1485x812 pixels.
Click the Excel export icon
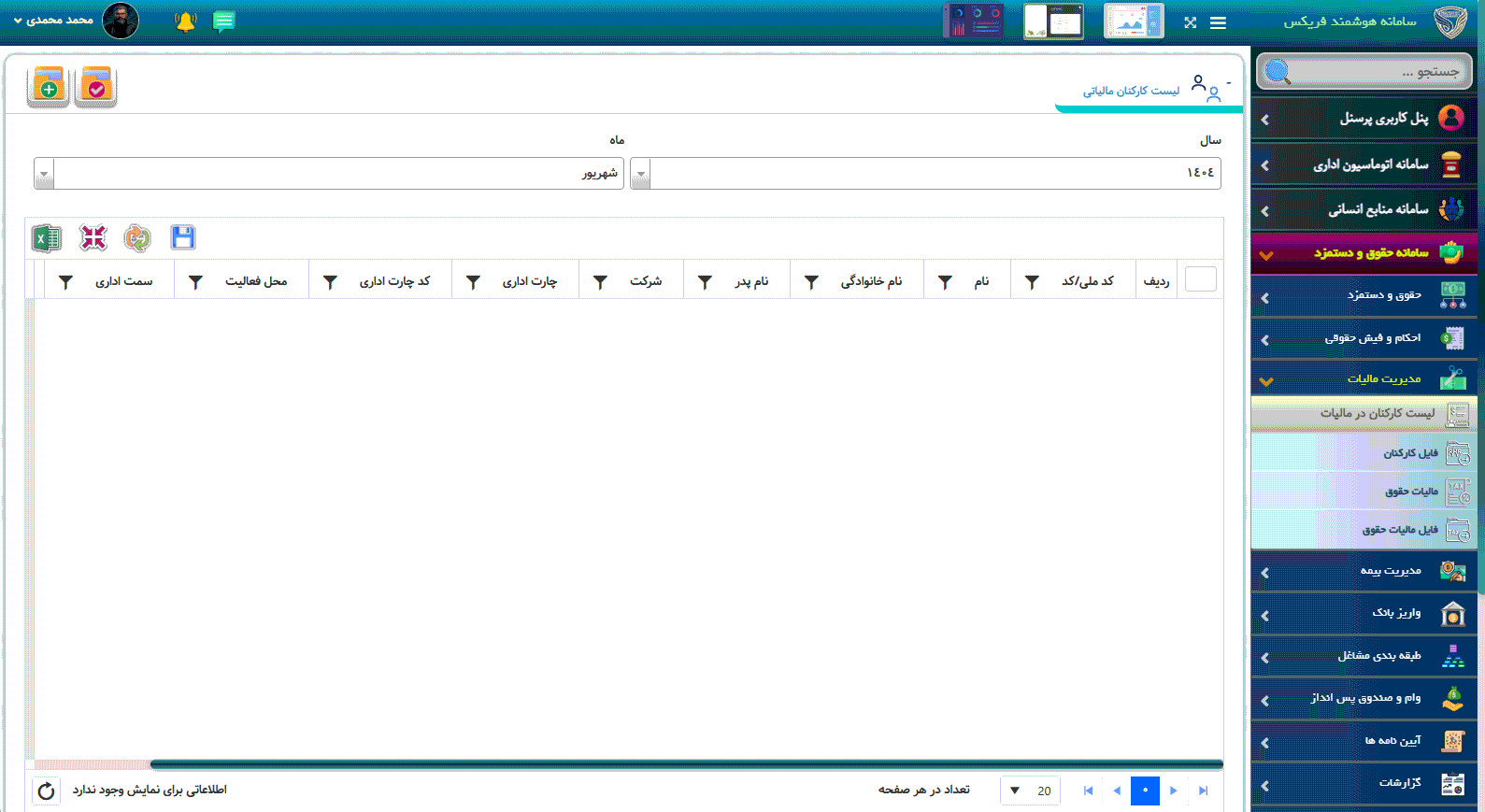tap(46, 238)
